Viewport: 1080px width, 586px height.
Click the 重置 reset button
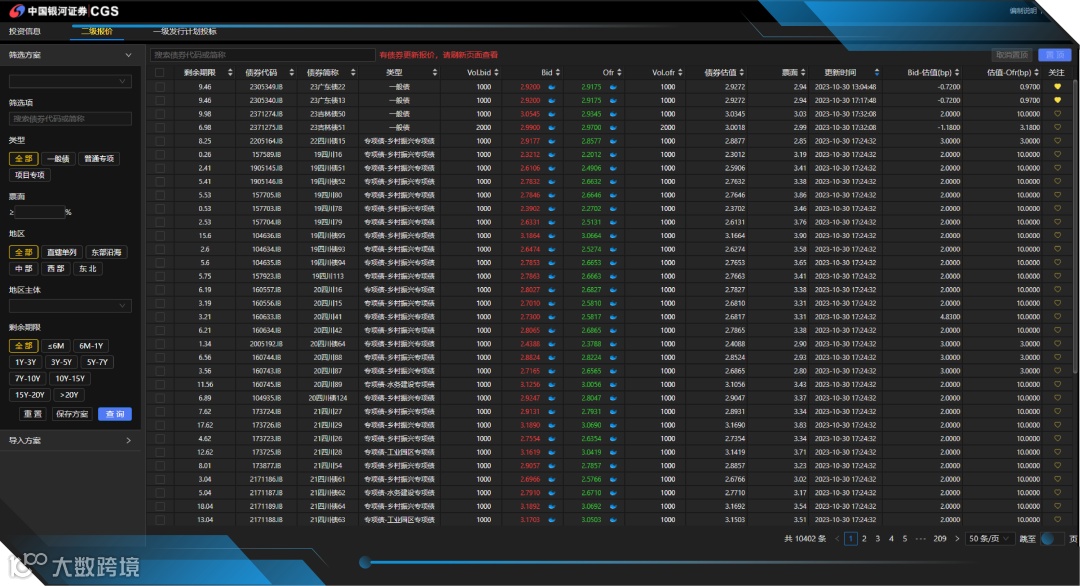pyautogui.click(x=32, y=414)
